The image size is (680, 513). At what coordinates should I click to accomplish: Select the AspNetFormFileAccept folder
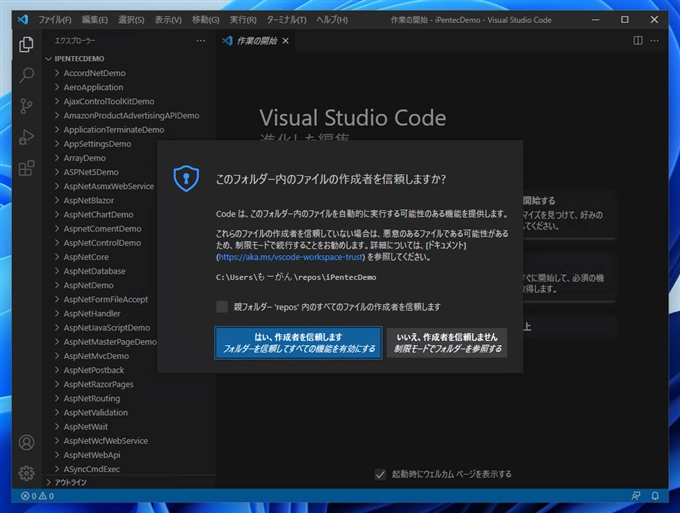tap(106, 299)
